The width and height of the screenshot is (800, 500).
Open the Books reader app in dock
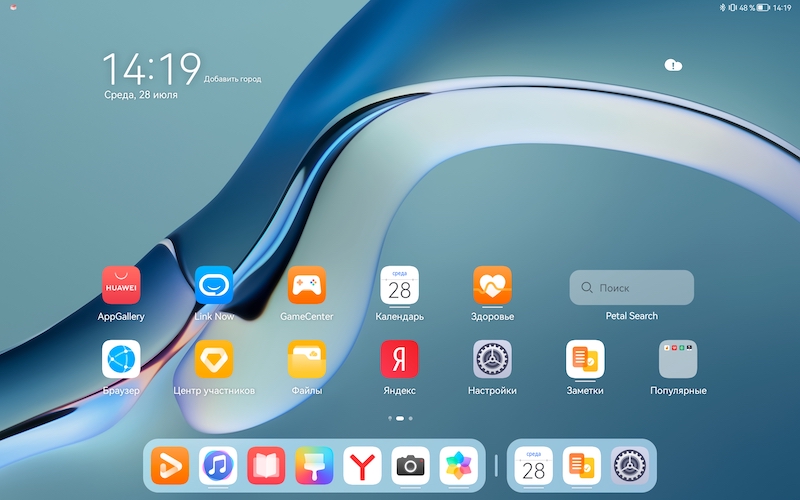[x=266, y=465]
